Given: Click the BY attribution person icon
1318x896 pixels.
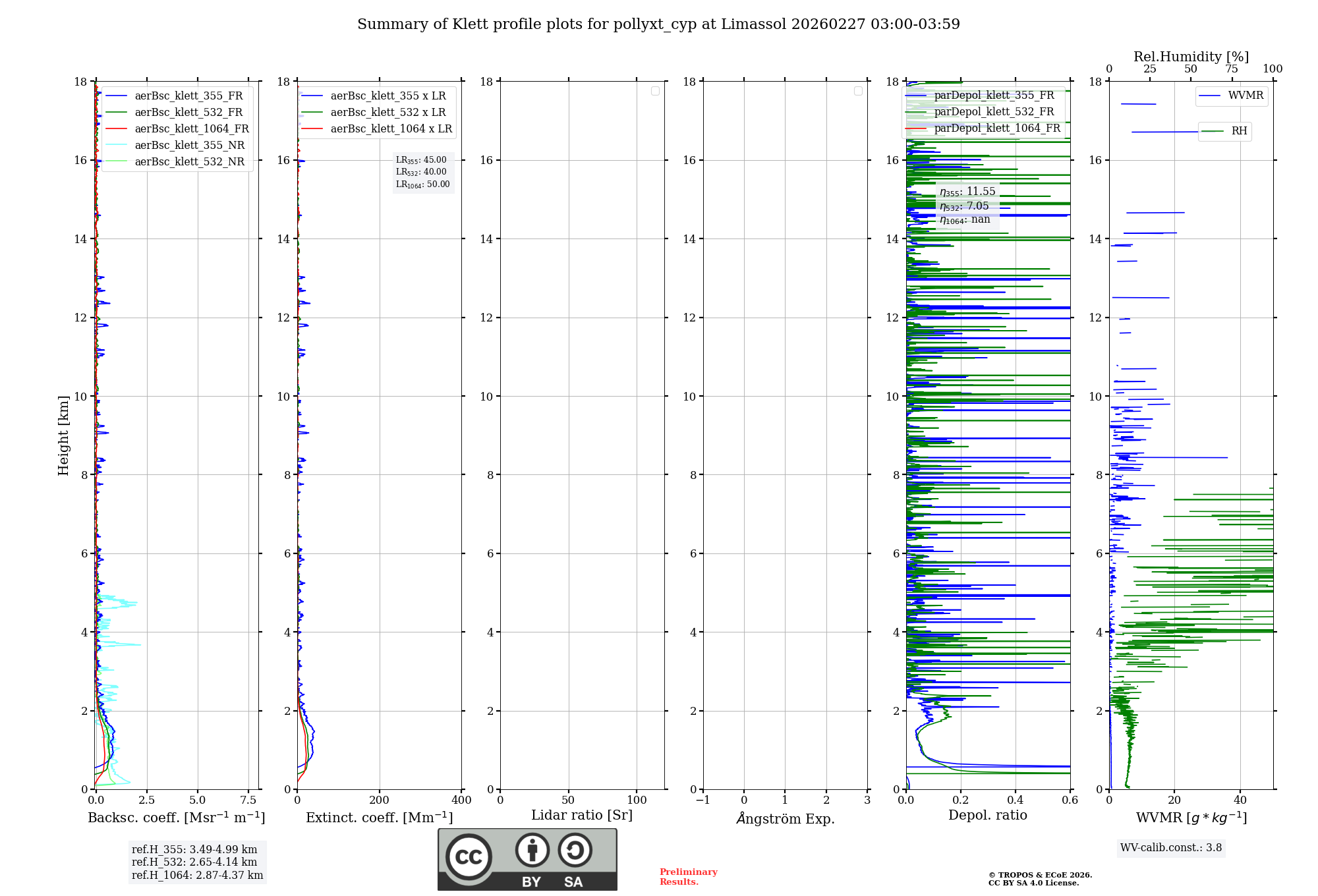Looking at the screenshot, I should 532,850.
